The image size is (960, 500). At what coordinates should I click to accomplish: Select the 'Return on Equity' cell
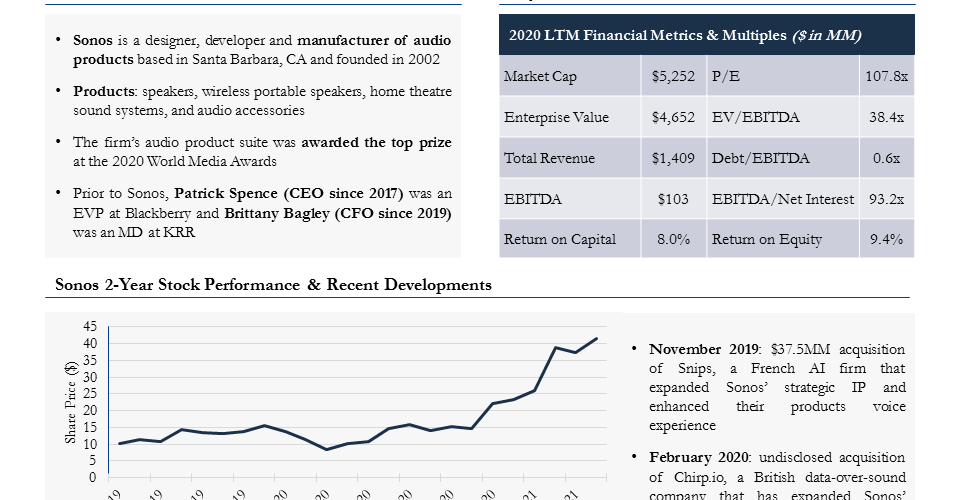click(783, 239)
